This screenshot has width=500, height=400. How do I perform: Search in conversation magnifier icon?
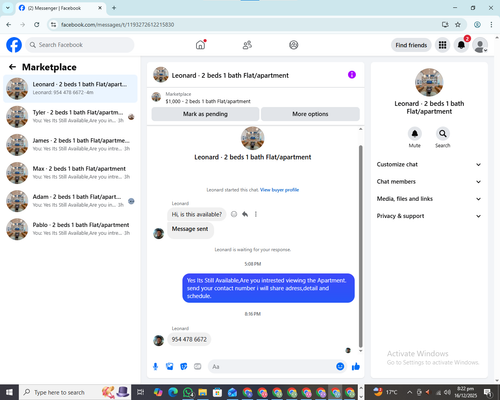[x=442, y=134]
